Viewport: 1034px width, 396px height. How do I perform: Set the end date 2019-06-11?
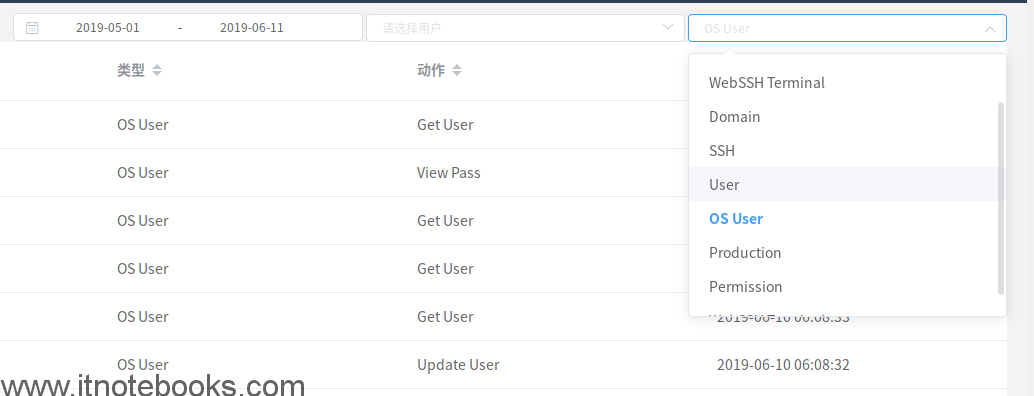(252, 28)
